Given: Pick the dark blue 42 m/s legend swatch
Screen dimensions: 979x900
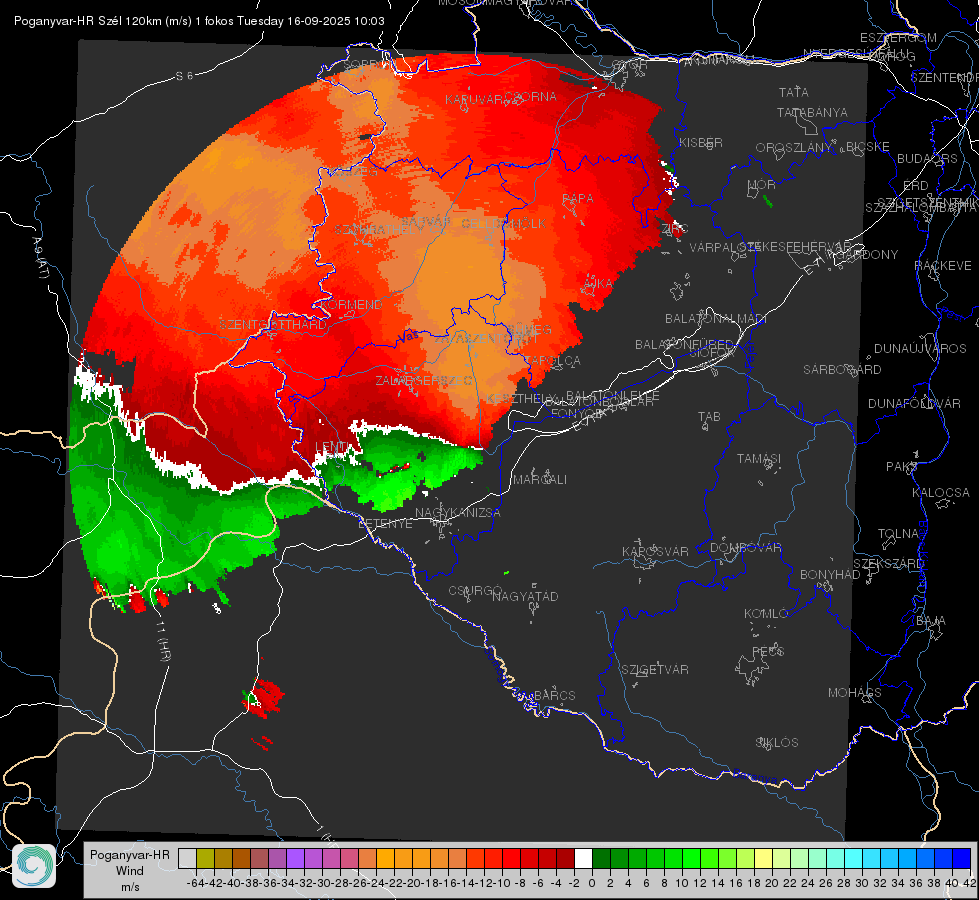Looking at the screenshot, I should 962,858.
